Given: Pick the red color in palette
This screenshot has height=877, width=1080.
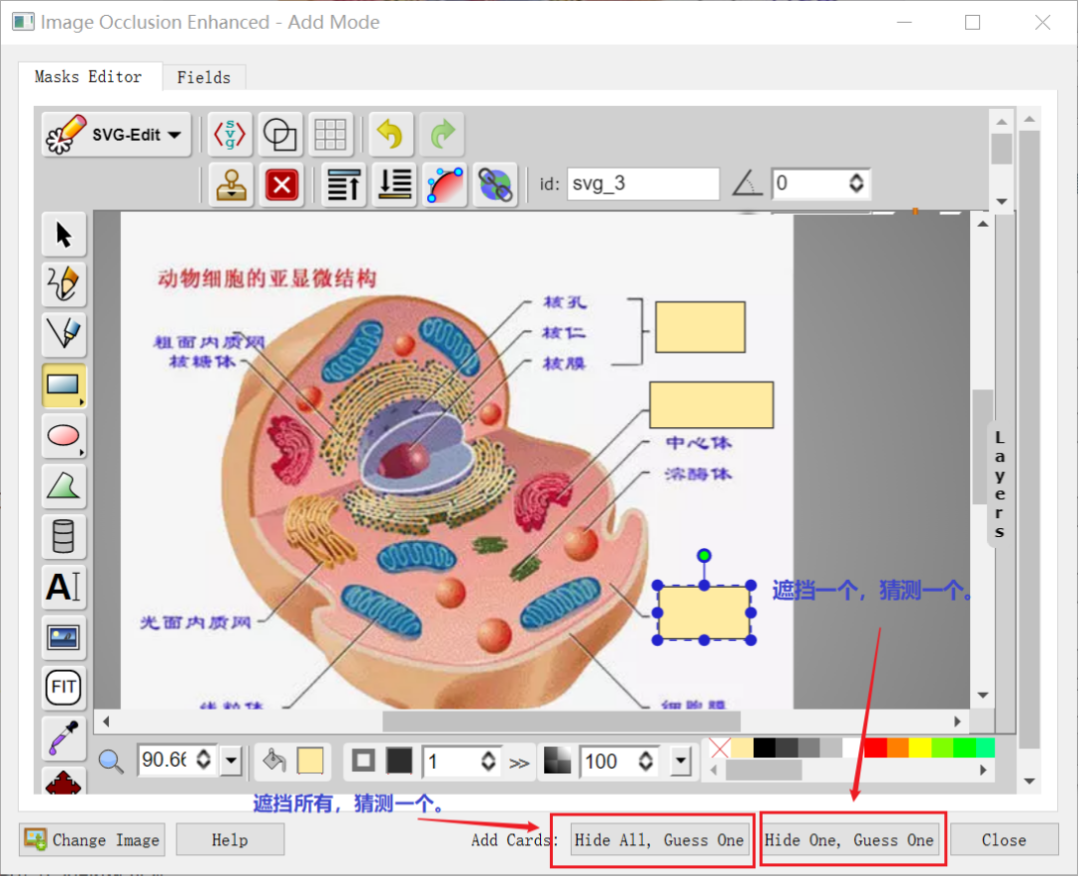Looking at the screenshot, I should tap(875, 747).
